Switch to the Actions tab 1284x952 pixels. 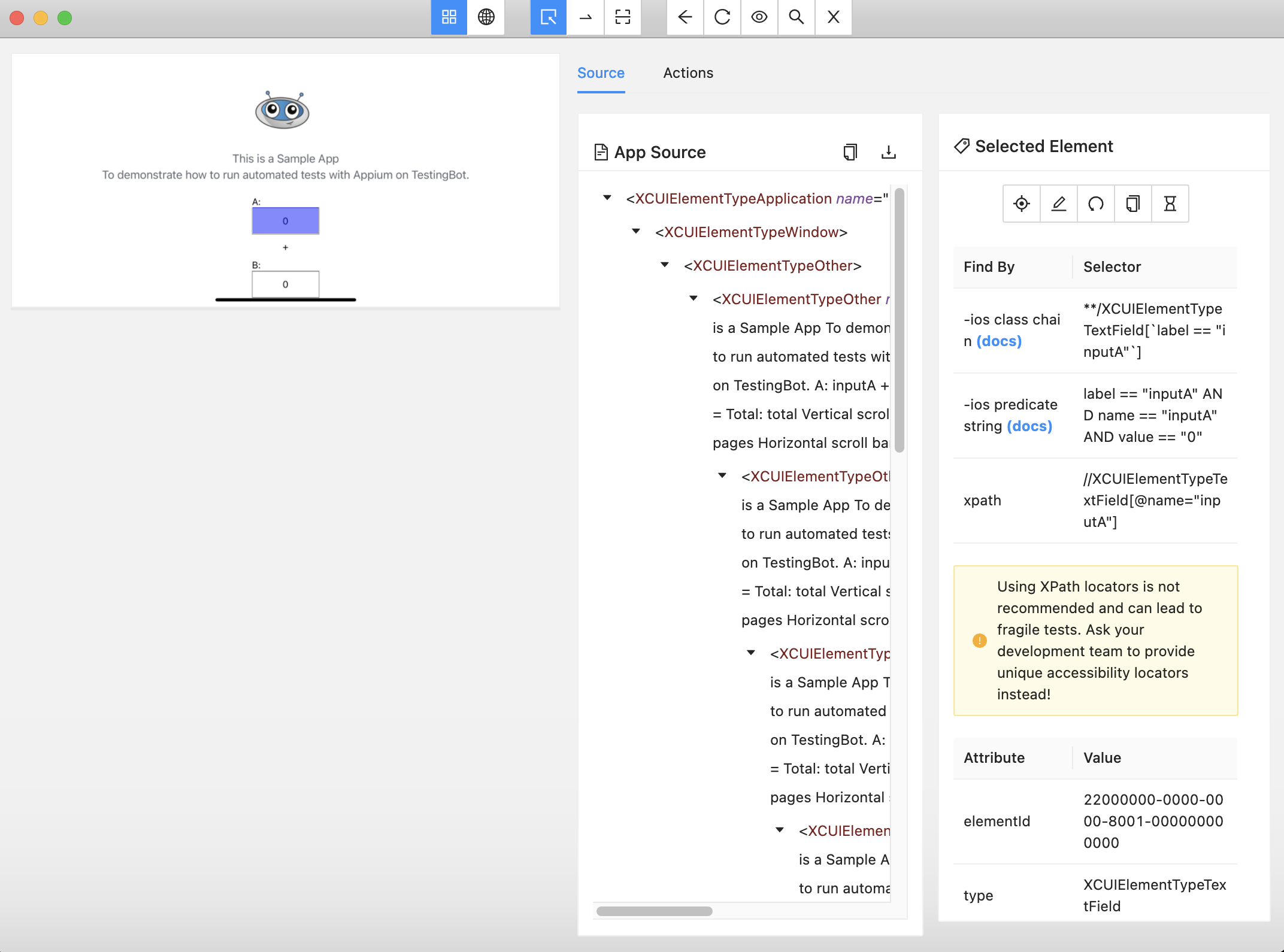coord(689,72)
